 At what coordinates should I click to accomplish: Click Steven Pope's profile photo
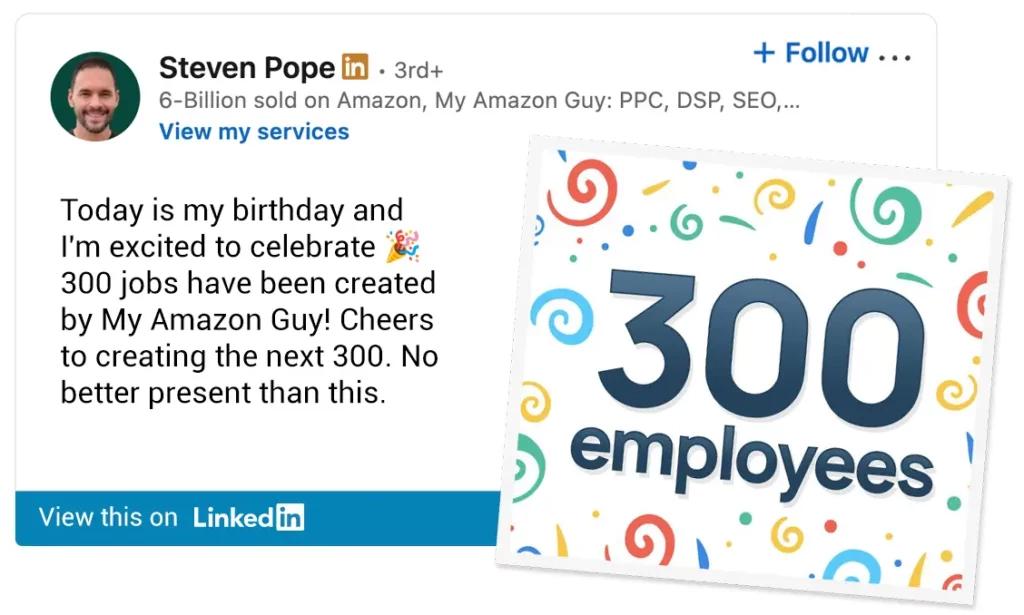(x=94, y=96)
